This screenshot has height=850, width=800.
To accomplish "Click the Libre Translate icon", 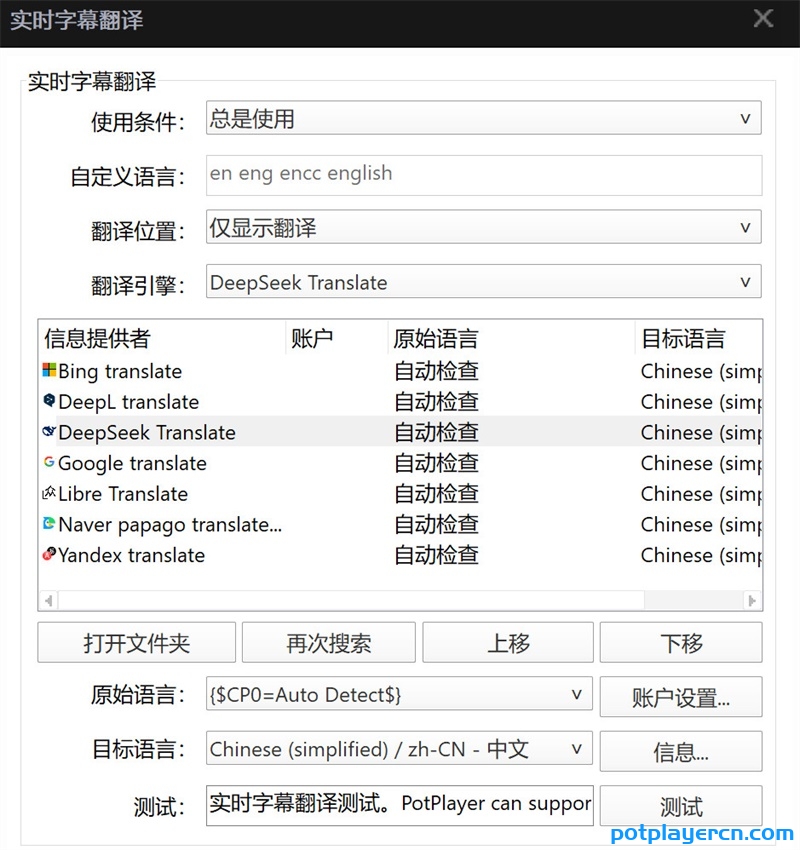I will pos(49,493).
